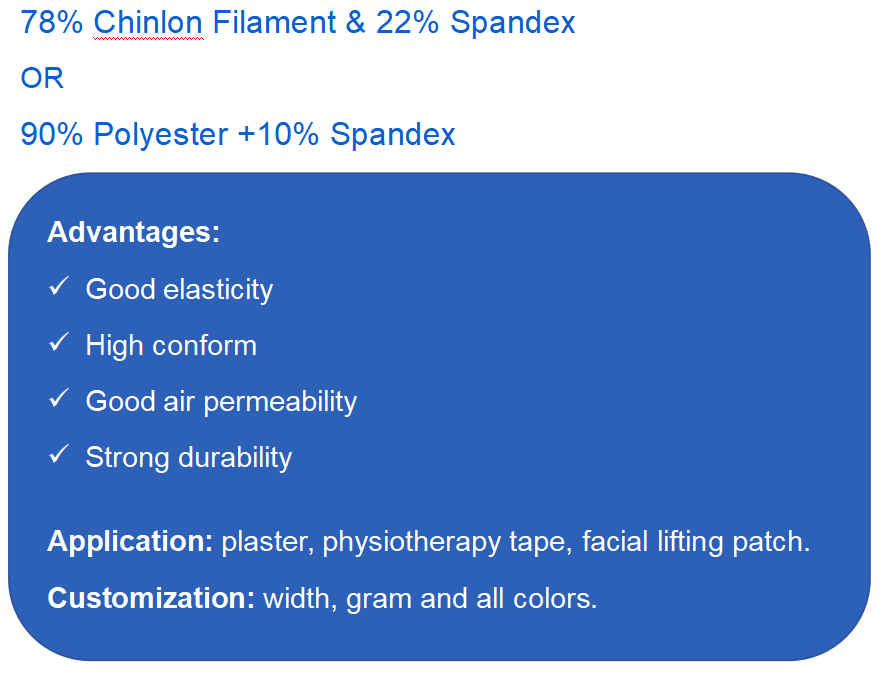The width and height of the screenshot is (886, 684).
Task: Click the checkmark beside Good elasticity
Action: point(58,288)
